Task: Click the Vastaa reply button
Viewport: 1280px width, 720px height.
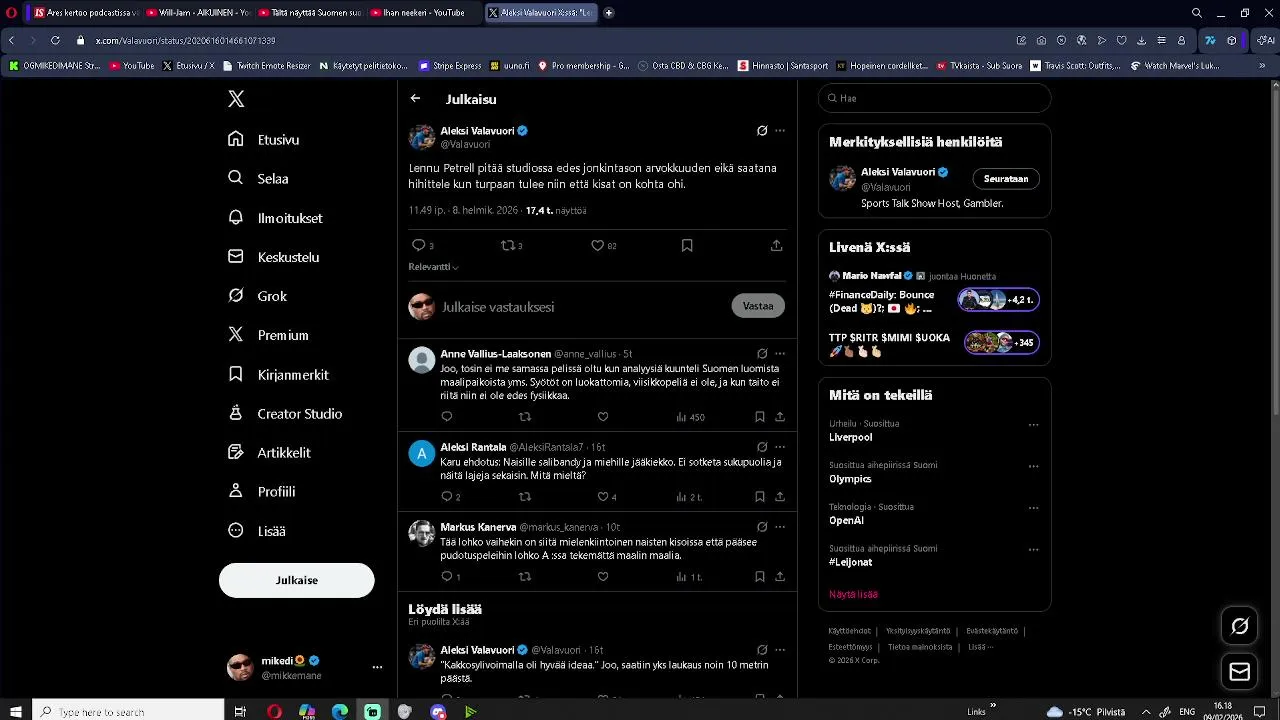Action: tap(758, 306)
